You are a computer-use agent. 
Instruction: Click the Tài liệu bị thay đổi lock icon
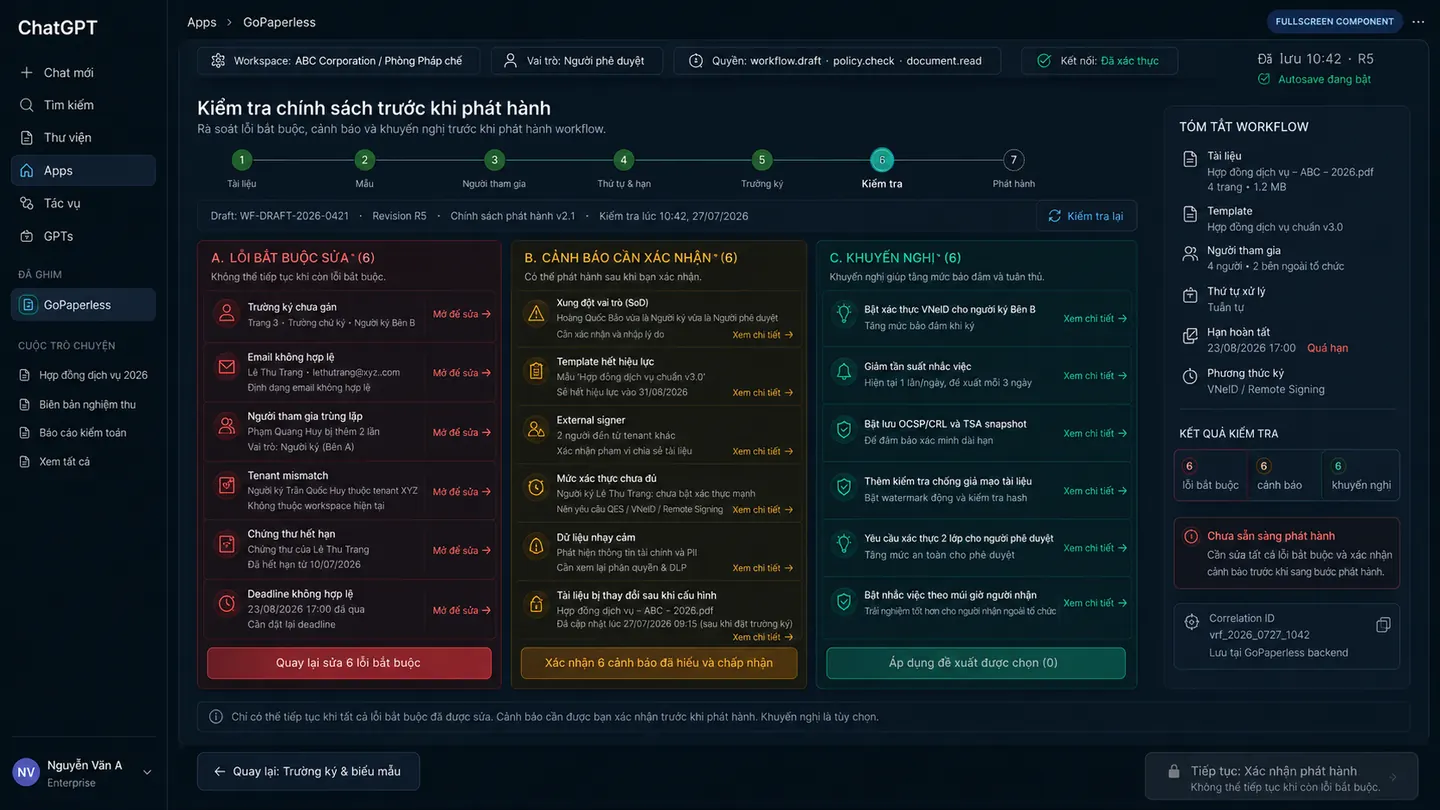click(537, 603)
